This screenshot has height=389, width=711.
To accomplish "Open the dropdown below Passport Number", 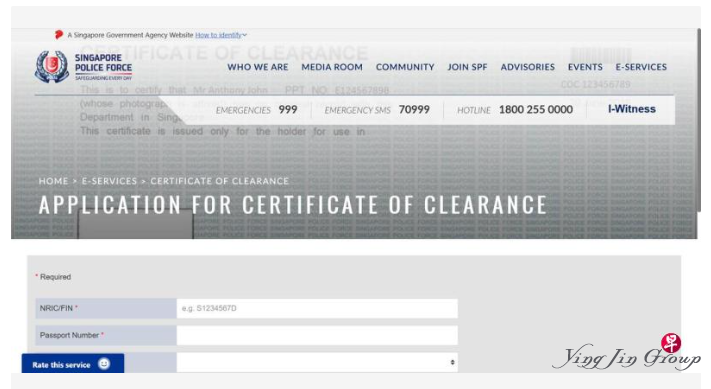I will [x=317, y=362].
